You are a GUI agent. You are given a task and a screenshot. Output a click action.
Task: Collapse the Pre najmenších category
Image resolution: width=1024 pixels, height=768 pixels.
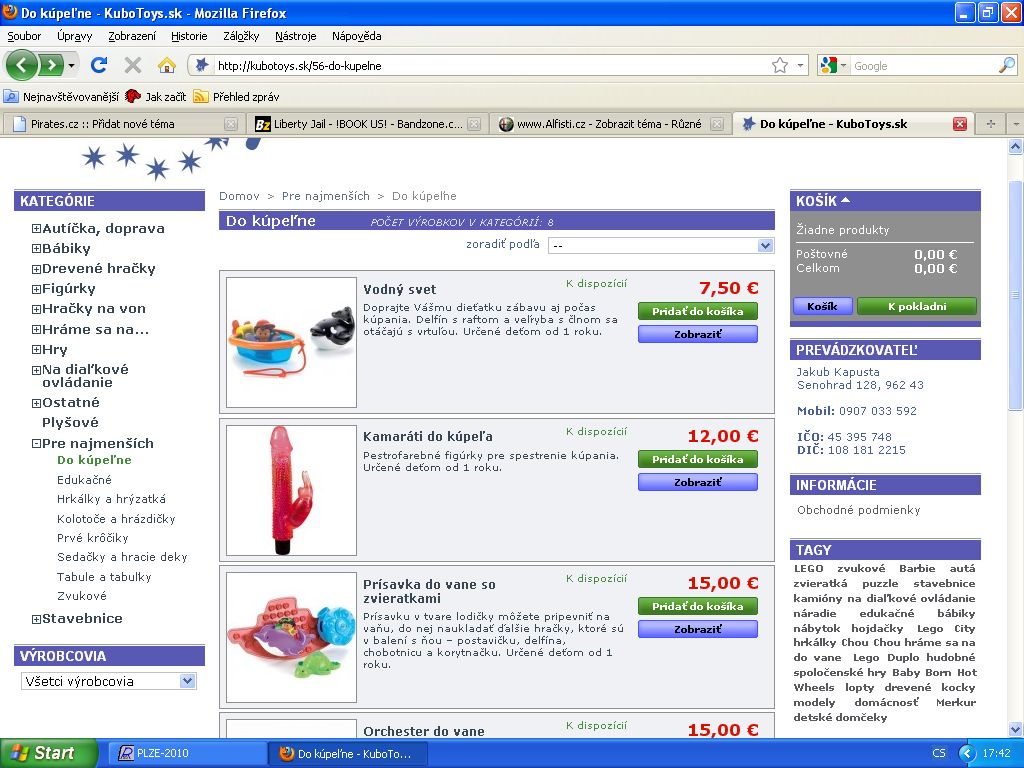[x=36, y=444]
